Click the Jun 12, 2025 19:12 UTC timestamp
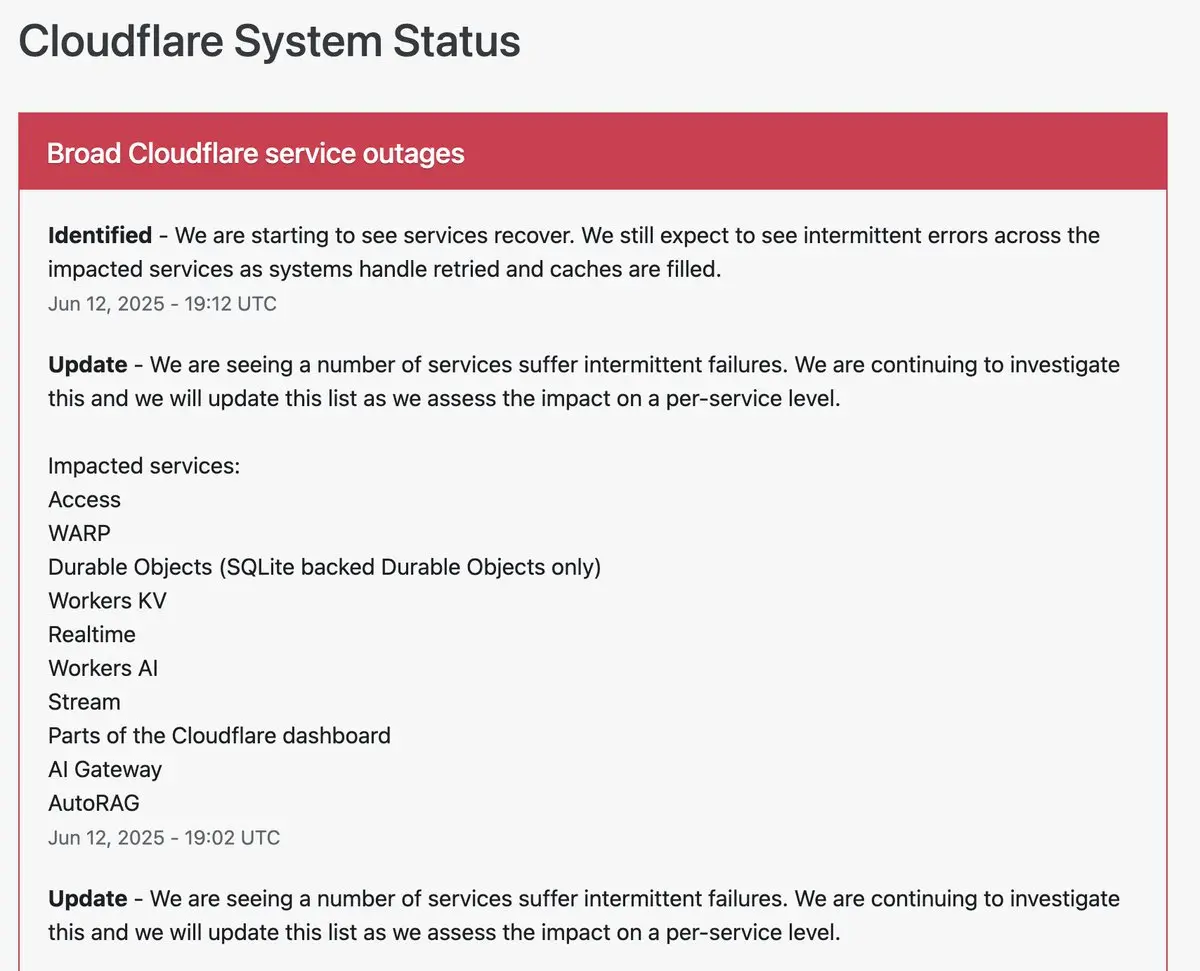Screen dimensions: 1200x971 click(x=162, y=304)
